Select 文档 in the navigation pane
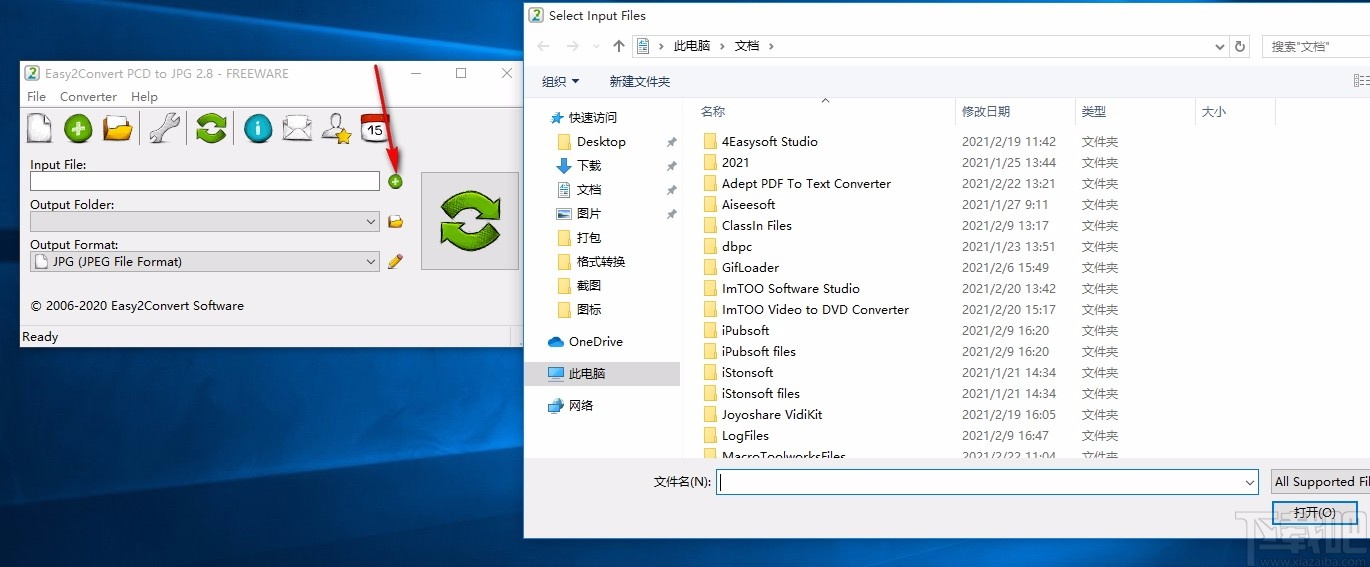1370x567 pixels. click(x=589, y=190)
